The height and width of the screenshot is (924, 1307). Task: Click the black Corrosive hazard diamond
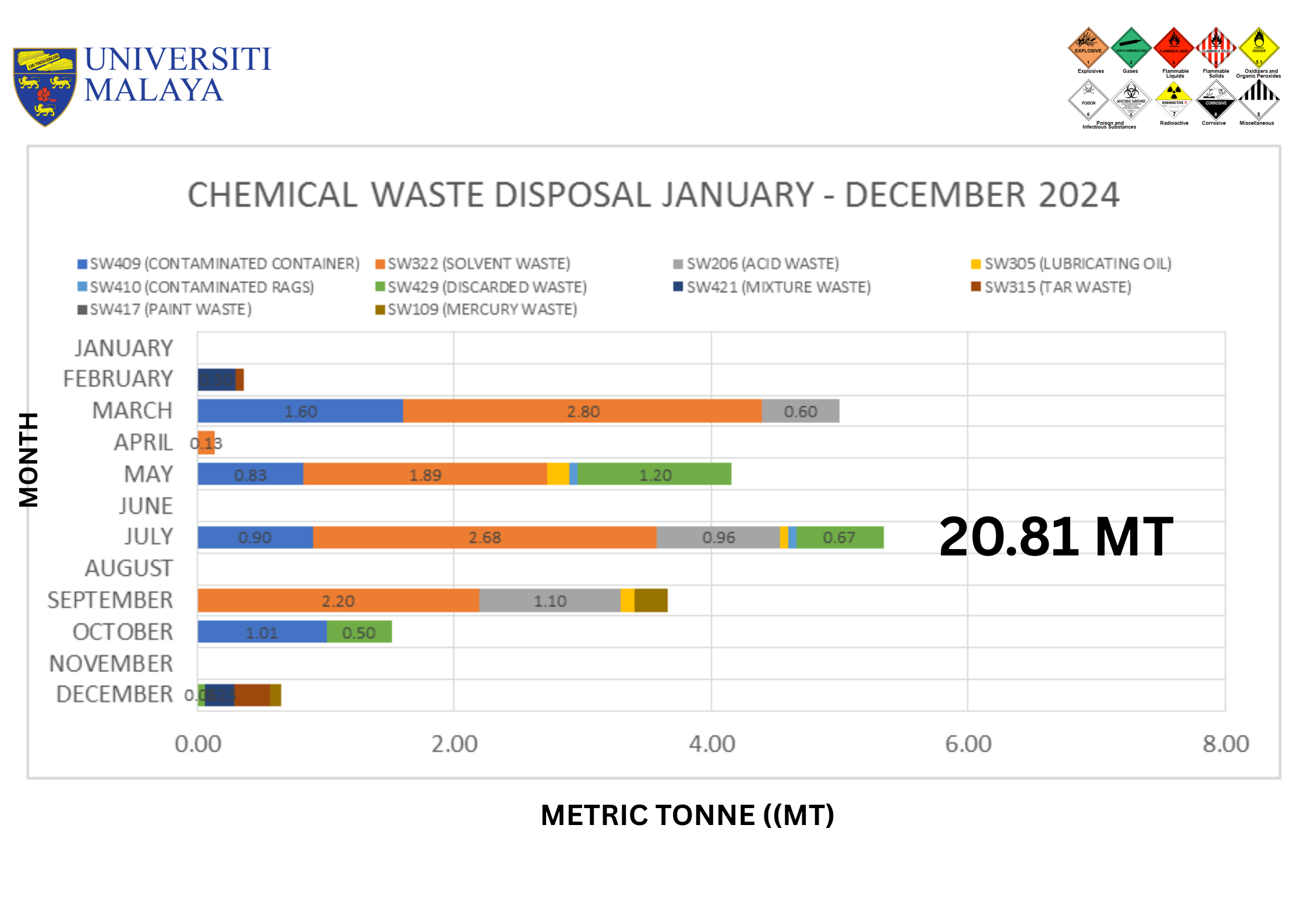point(1216,100)
